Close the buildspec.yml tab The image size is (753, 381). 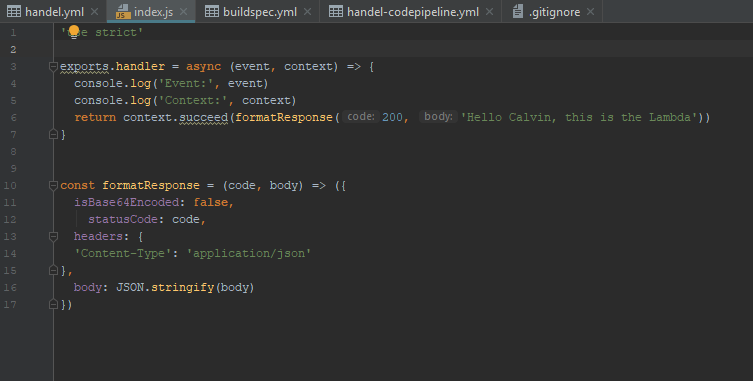click(307, 12)
